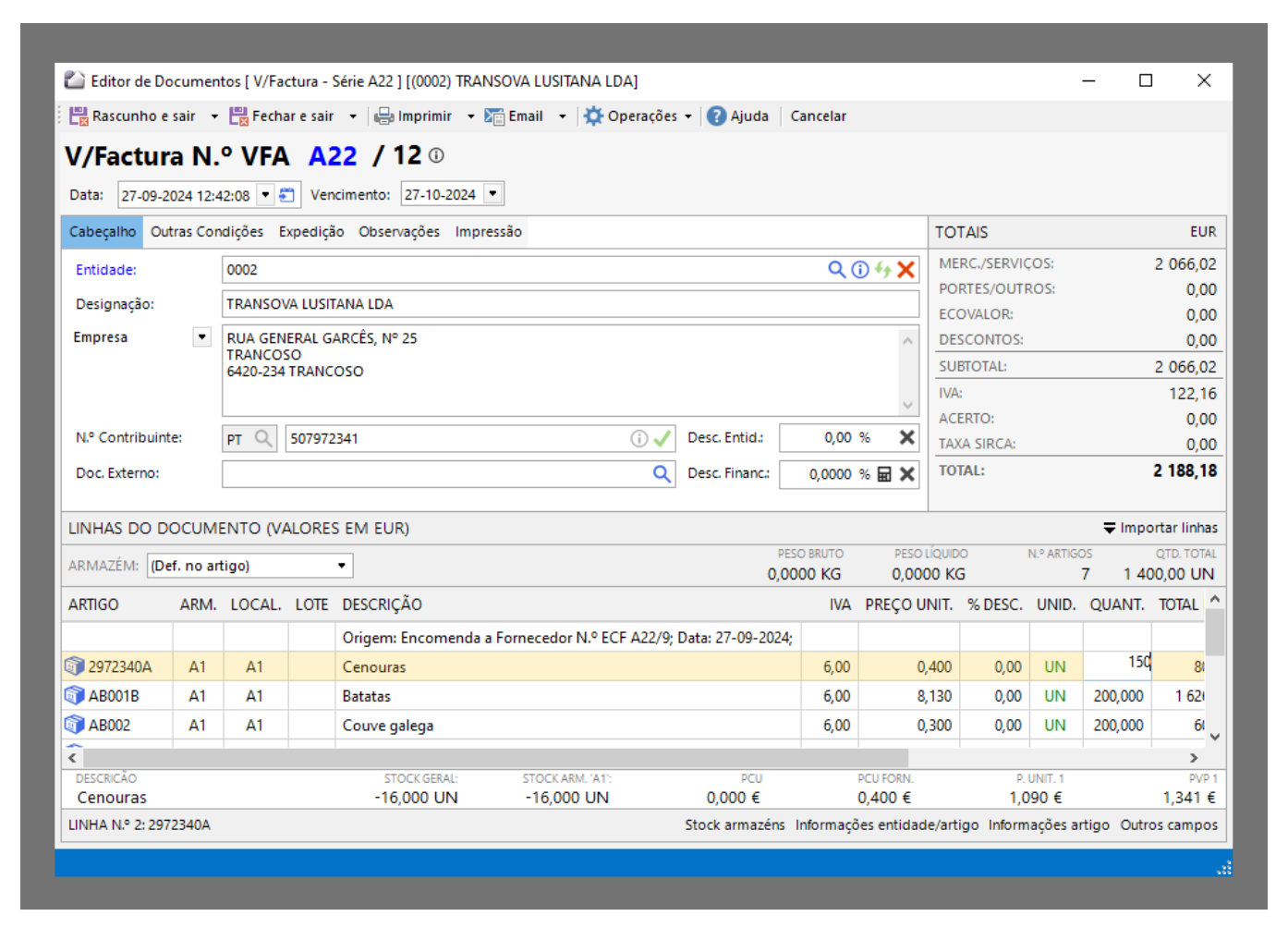Click Importar linhas link

pos(1160,528)
